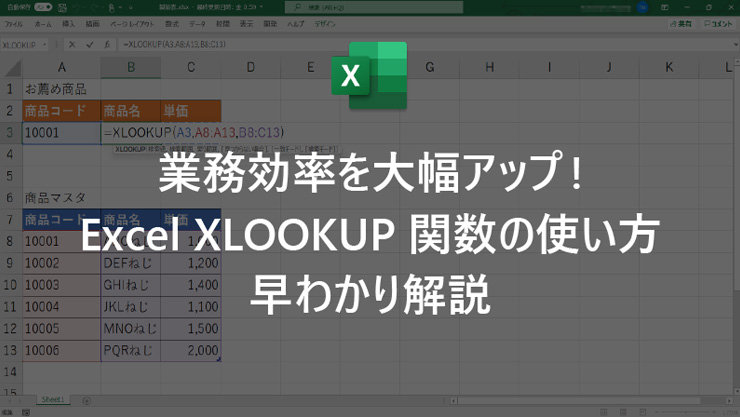
Task: Click cell 1,200 in row 9
Action: (191, 263)
